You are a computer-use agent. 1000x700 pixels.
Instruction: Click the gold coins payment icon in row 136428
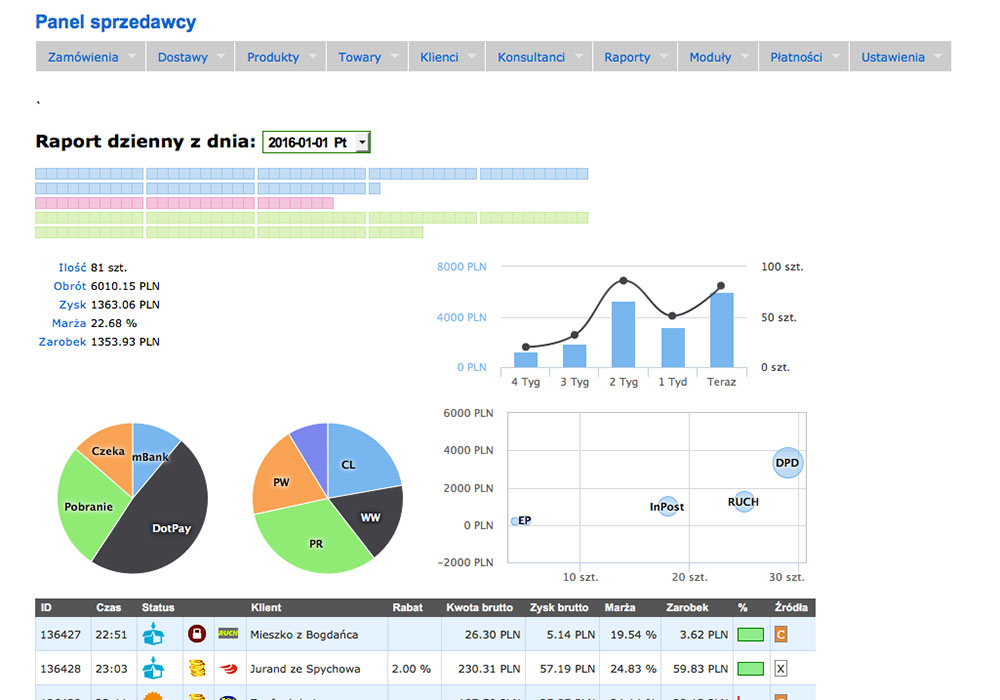198,668
